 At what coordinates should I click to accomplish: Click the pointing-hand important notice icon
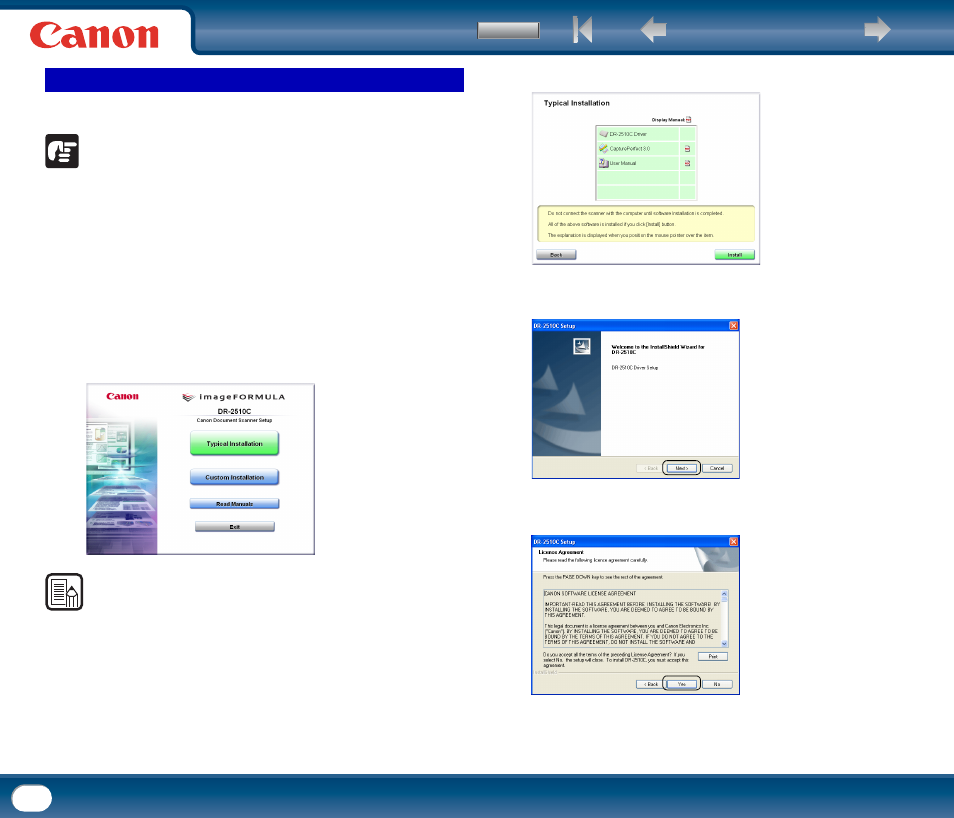coord(62,151)
